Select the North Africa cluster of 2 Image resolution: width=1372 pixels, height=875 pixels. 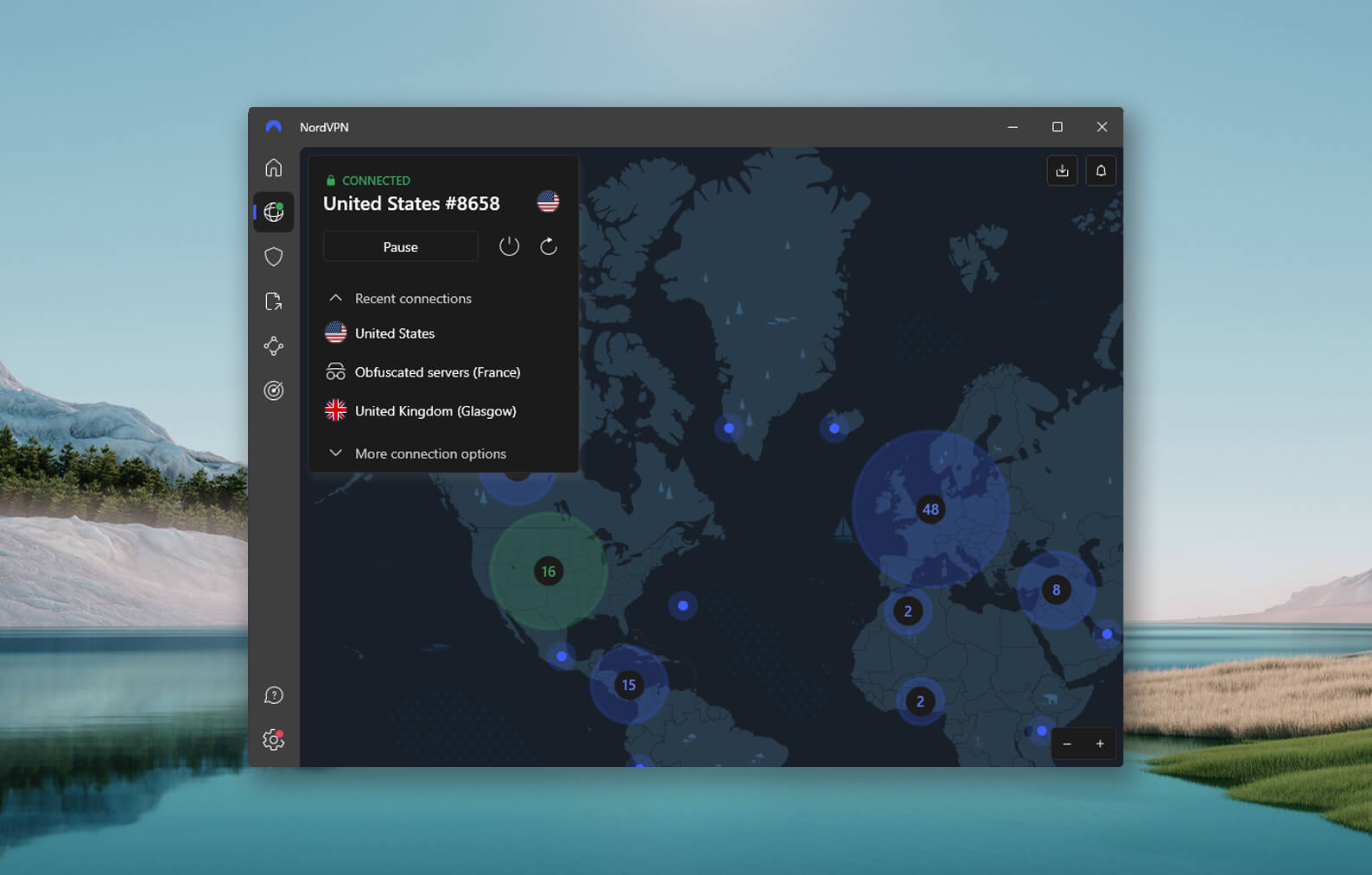point(907,612)
